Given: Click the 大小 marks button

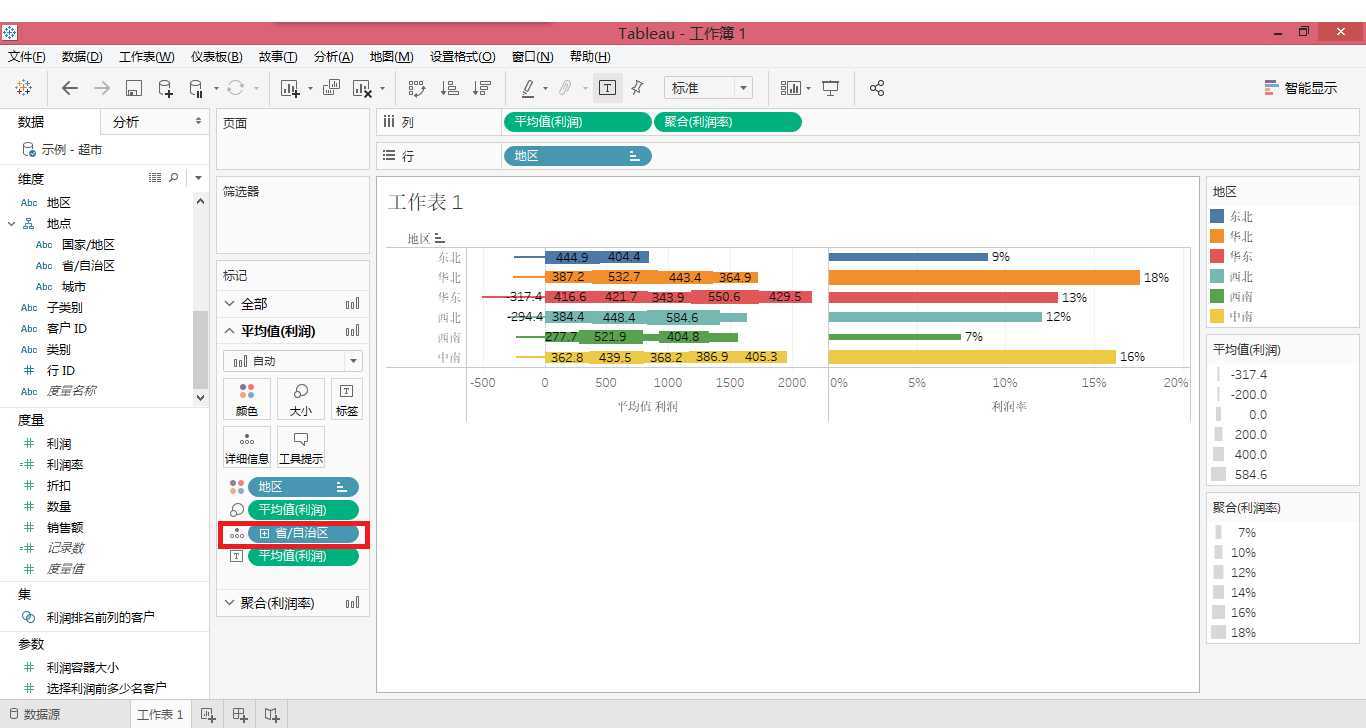Looking at the screenshot, I should (301, 399).
